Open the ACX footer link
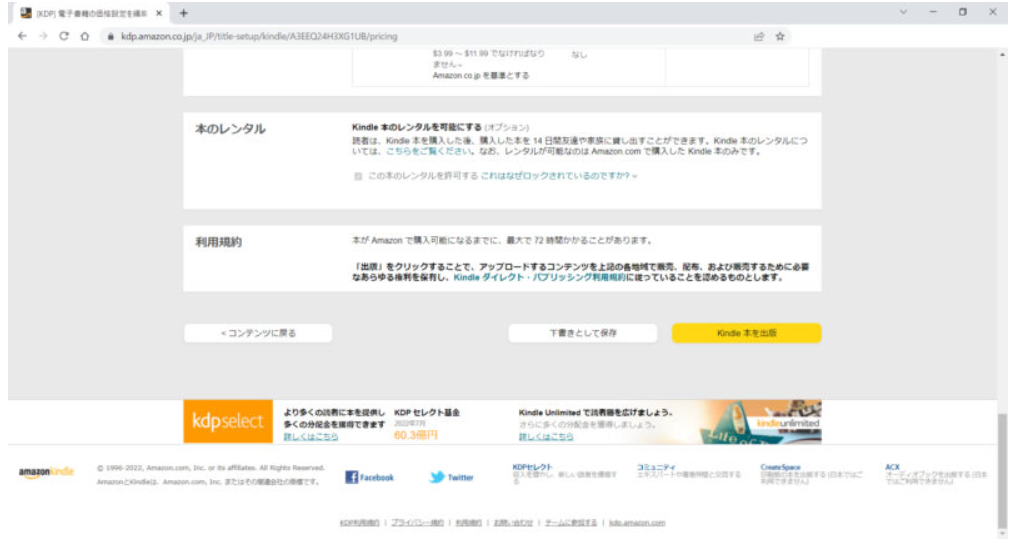Viewport: 1021px width, 551px height. point(892,467)
